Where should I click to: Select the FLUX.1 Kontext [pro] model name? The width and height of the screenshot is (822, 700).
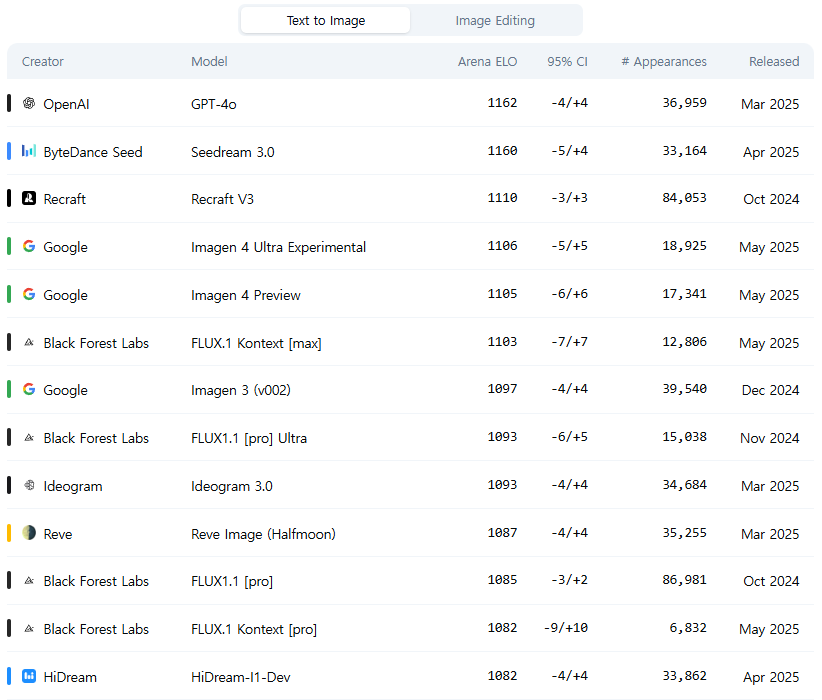(x=254, y=629)
